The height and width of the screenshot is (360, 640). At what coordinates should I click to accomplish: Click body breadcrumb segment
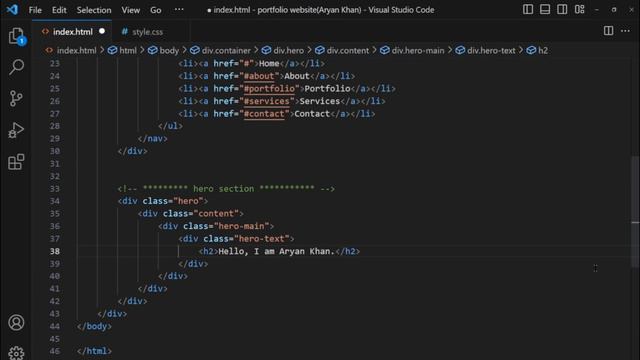(x=169, y=50)
